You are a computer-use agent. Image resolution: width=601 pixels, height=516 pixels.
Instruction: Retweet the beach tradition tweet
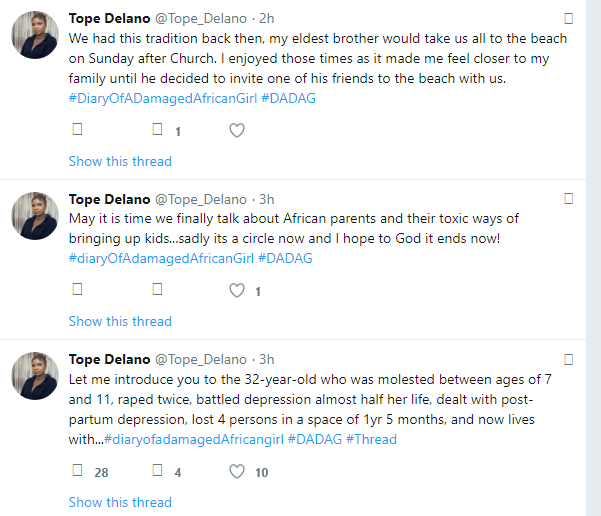point(156,130)
